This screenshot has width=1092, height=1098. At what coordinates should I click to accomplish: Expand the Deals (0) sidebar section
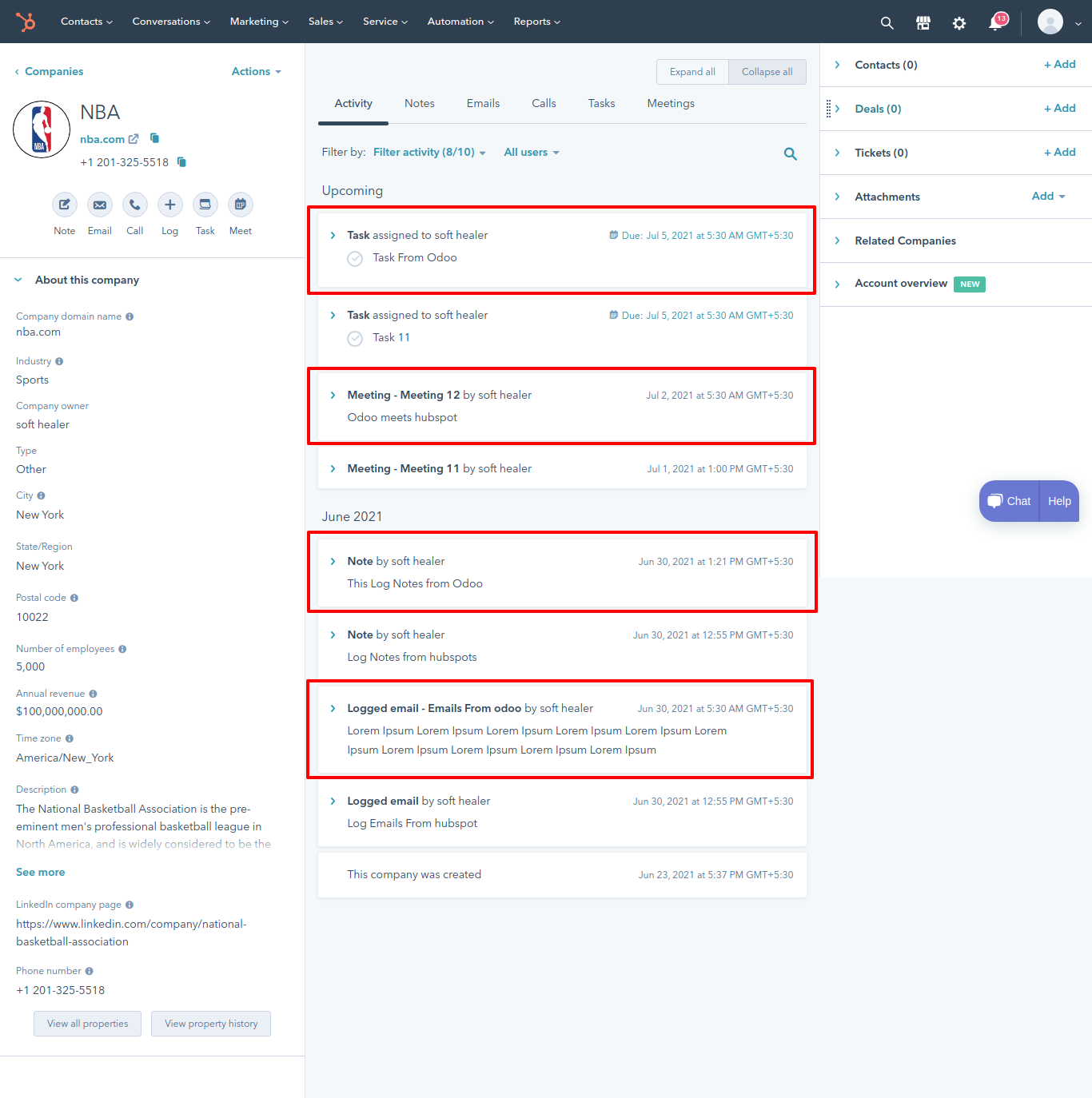(x=837, y=109)
